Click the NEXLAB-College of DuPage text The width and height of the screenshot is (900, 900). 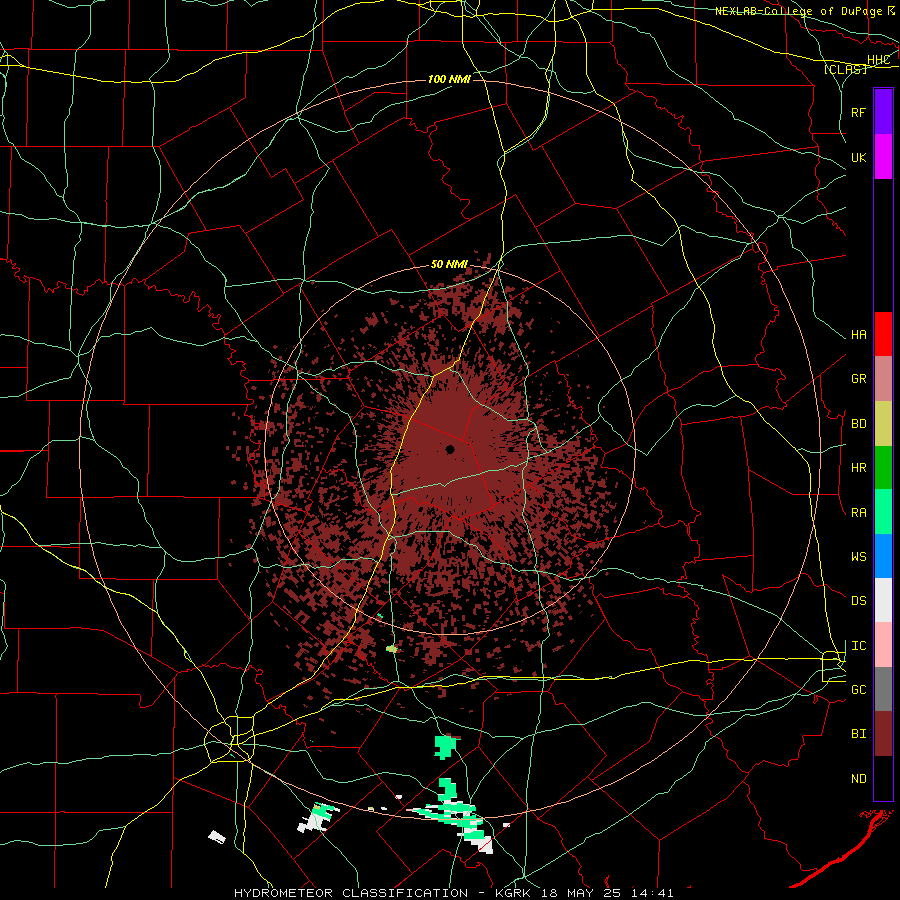point(800,11)
